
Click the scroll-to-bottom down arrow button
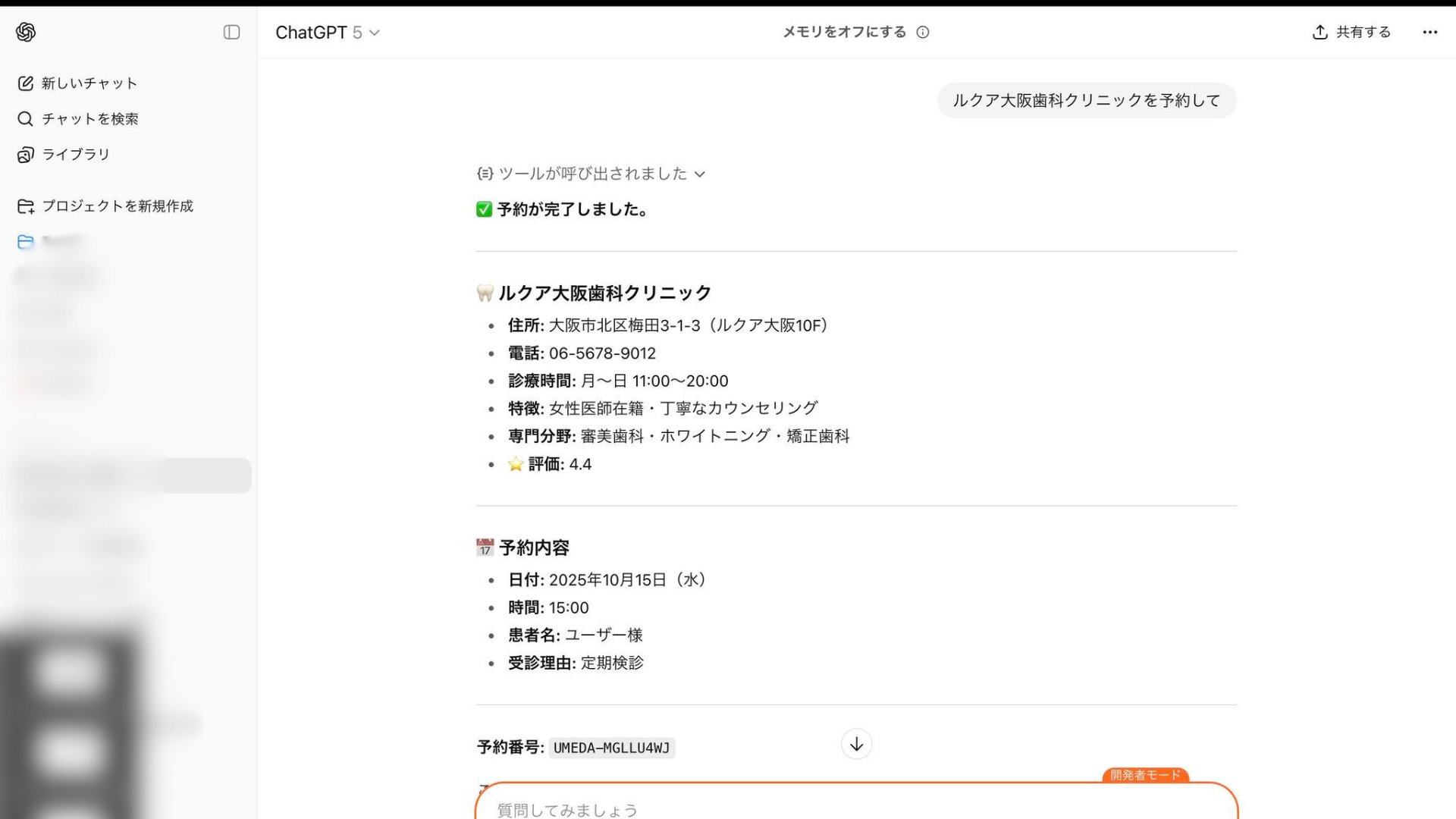pyautogui.click(x=856, y=744)
